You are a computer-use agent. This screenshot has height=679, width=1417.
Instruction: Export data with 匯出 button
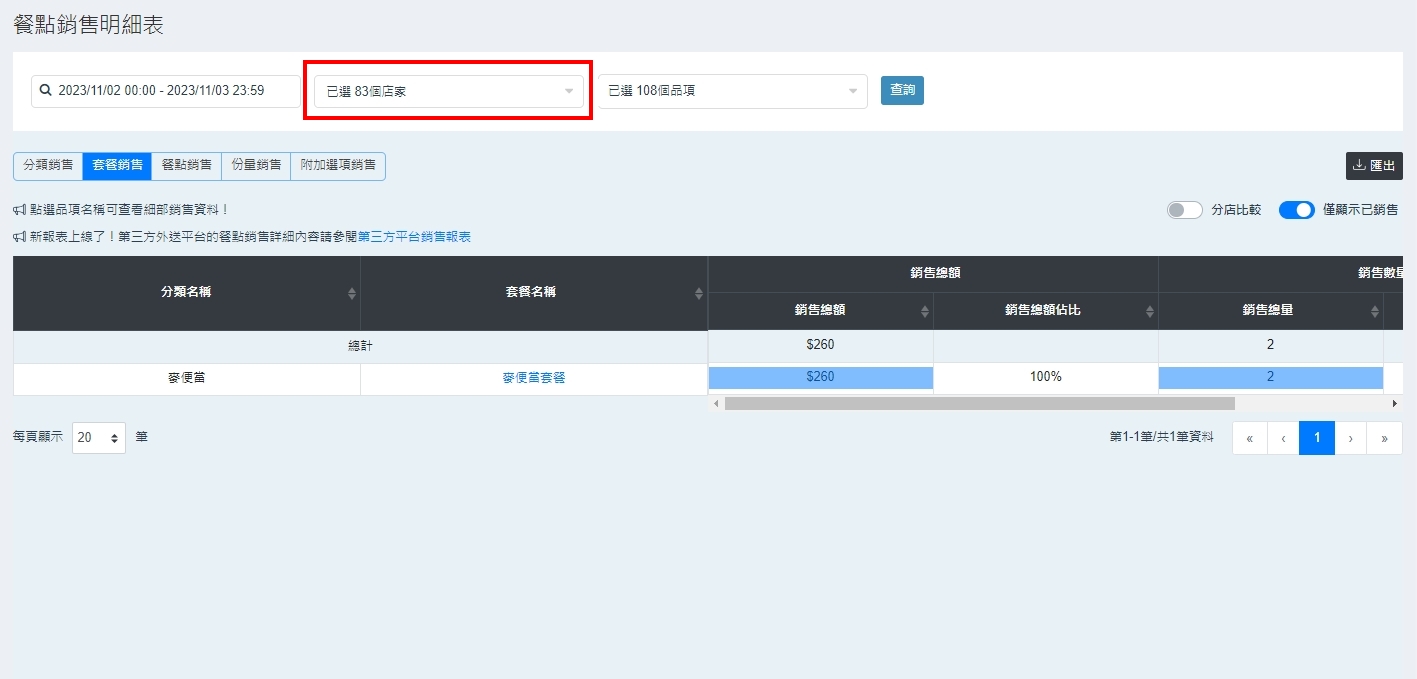click(x=1374, y=166)
